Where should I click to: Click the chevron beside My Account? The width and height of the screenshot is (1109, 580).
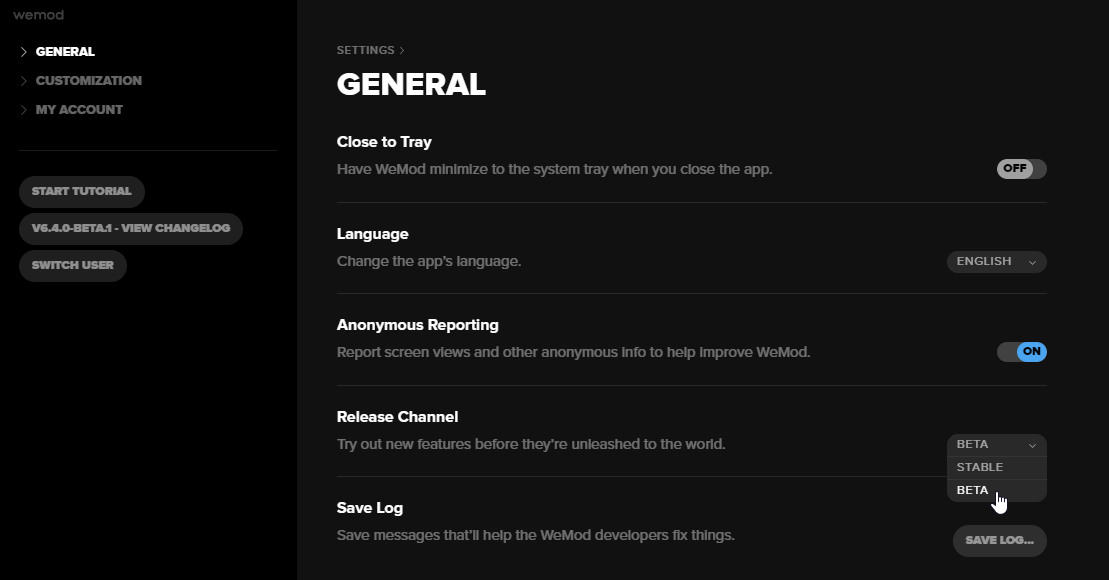click(x=24, y=110)
